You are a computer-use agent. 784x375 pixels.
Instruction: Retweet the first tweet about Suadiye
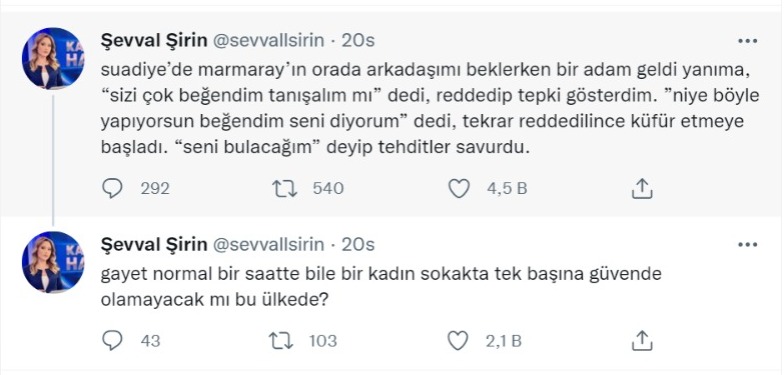[x=284, y=188]
